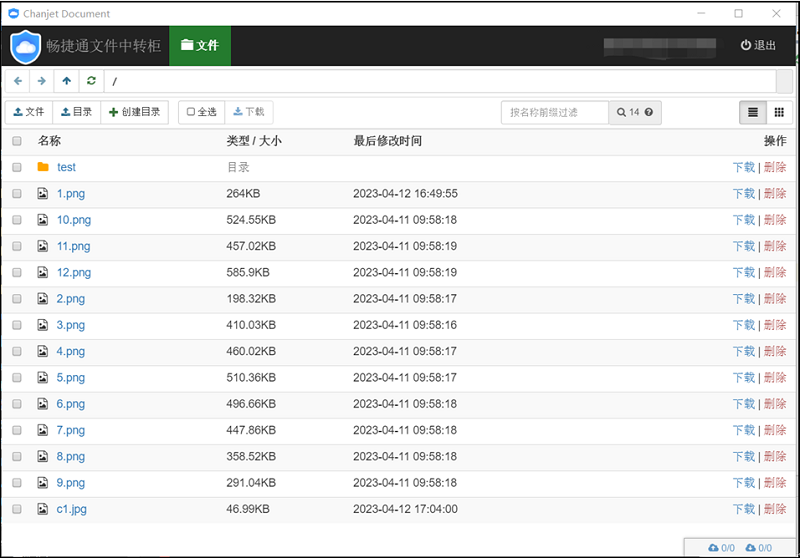Click the 名称 column header

pyautogui.click(x=49, y=141)
